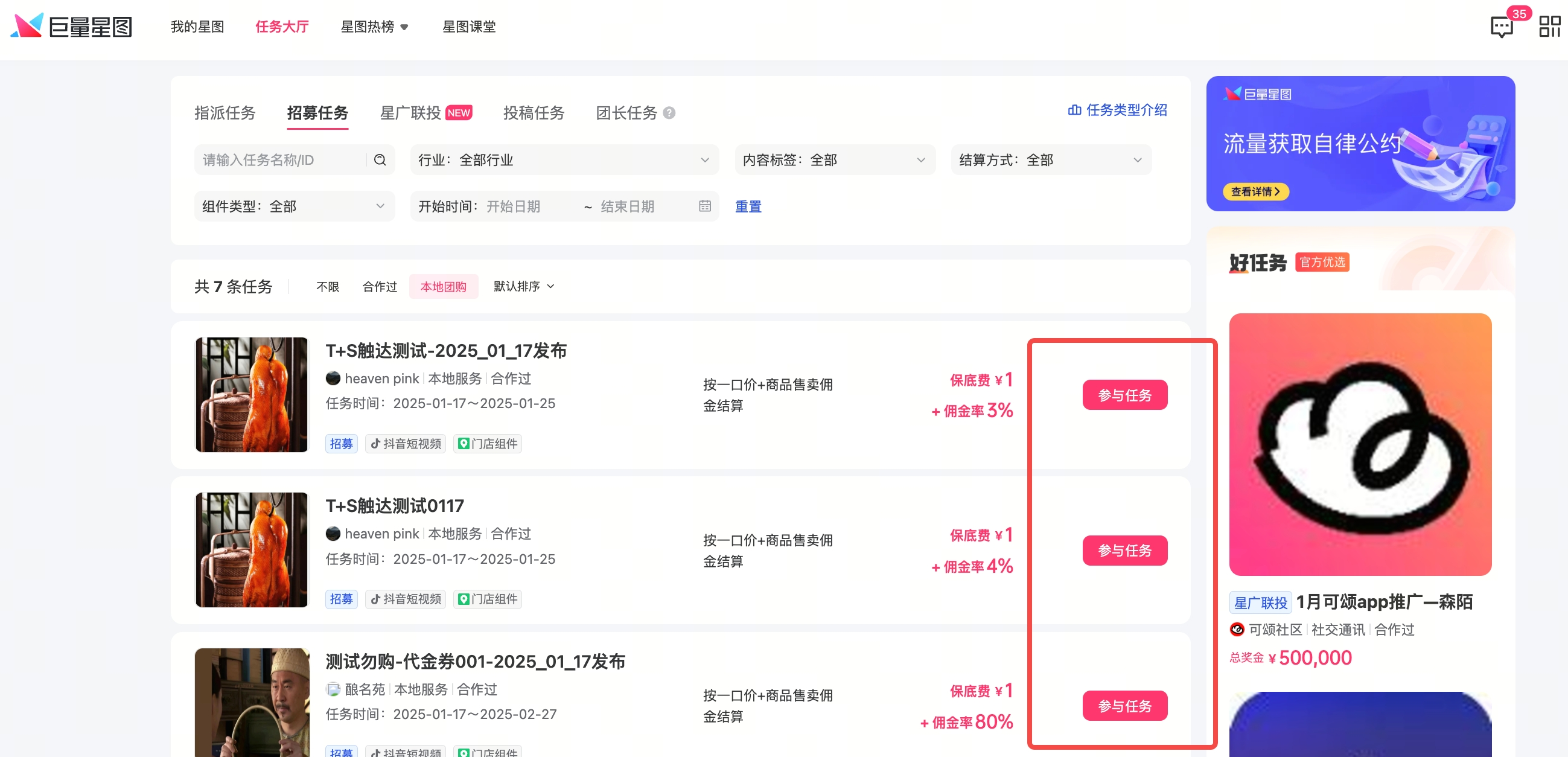Switch to the 招募任务 tab

tap(317, 113)
